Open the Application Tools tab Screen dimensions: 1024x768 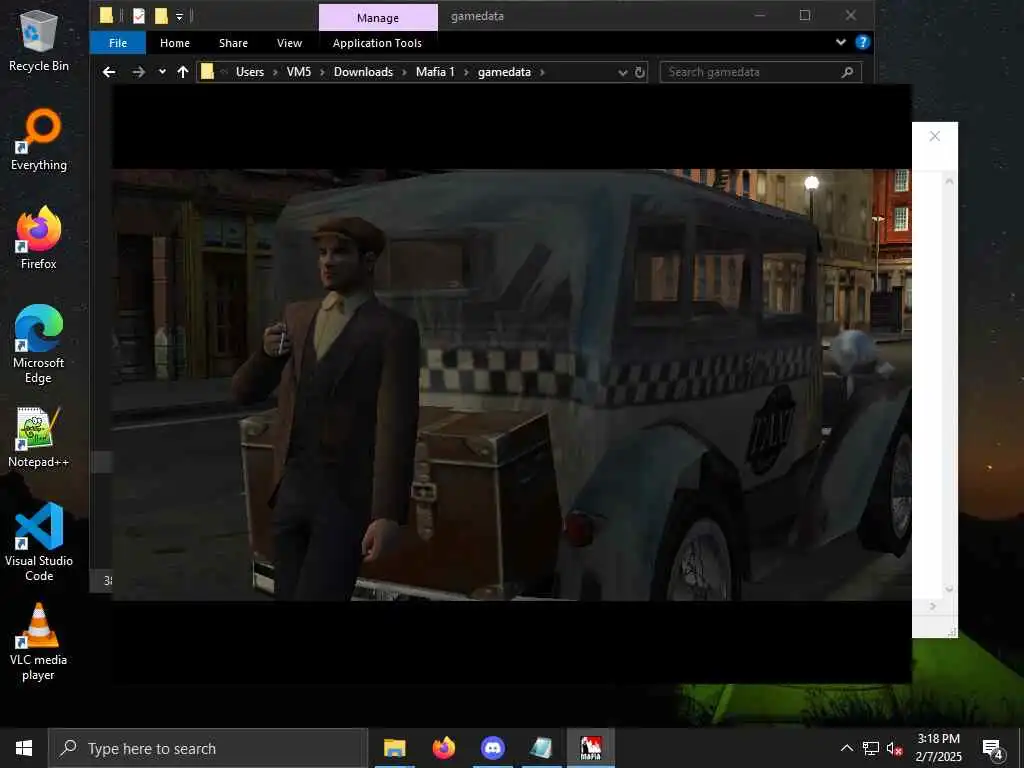tap(377, 43)
